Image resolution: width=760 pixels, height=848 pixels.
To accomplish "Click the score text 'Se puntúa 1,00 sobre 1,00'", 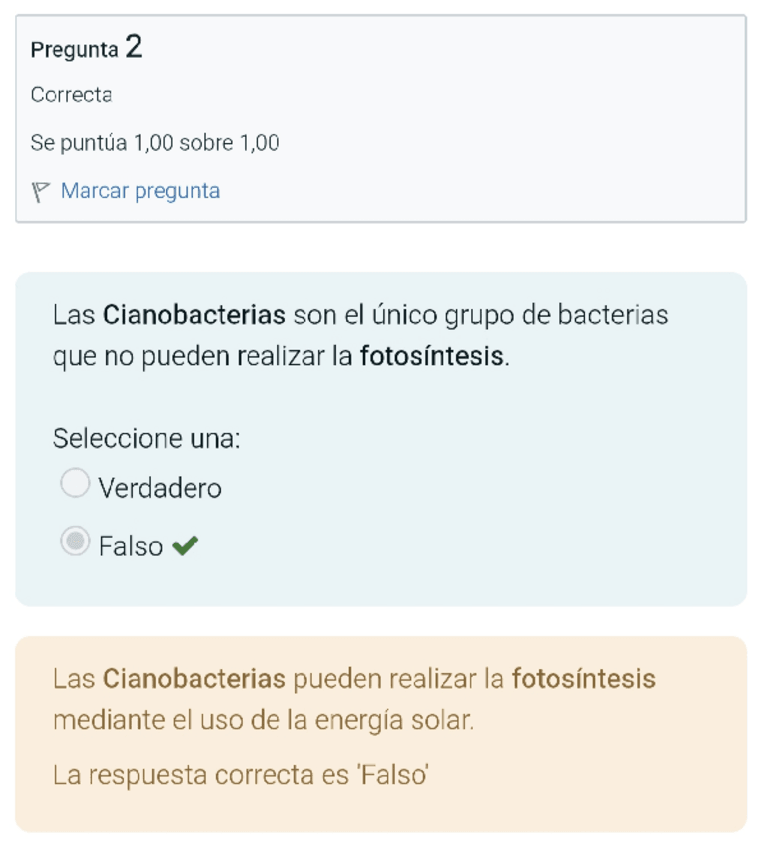I will (155, 143).
